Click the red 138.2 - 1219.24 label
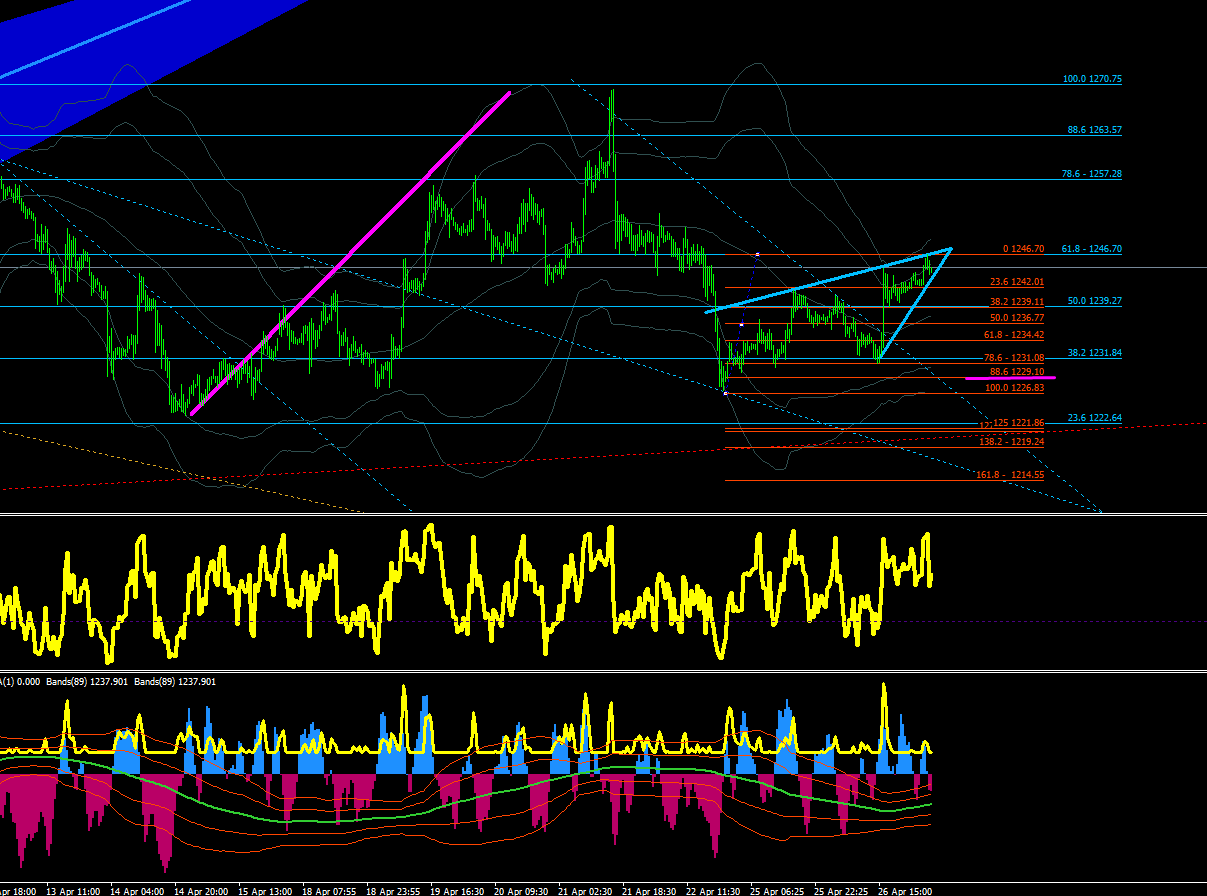The image size is (1207, 896). tap(1011, 441)
